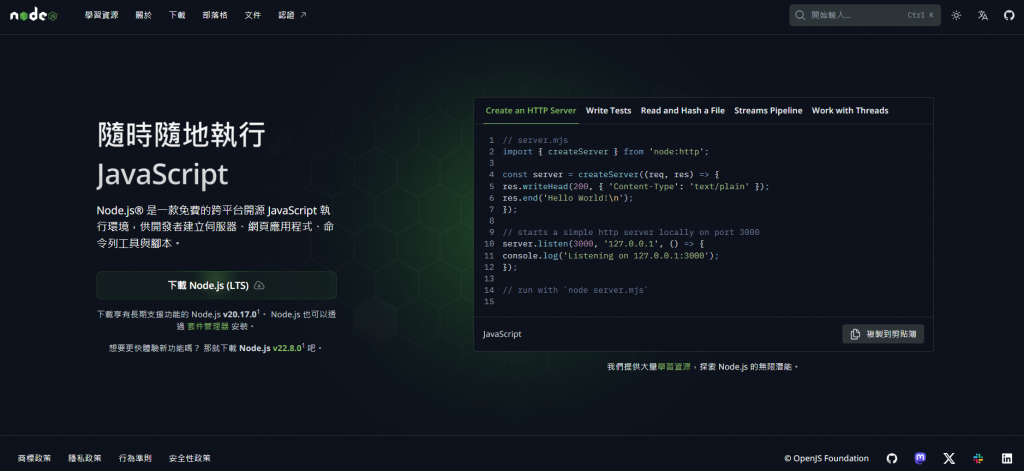This screenshot has height=471, width=1024.
Task: Open the GitHub icon in the top header
Action: click(1009, 15)
